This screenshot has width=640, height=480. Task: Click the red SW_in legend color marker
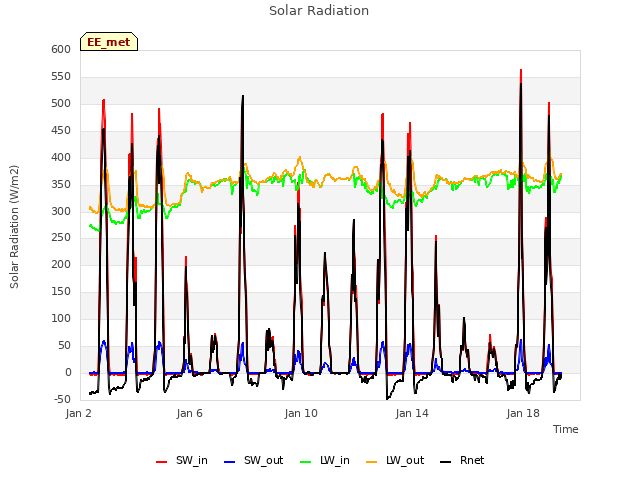point(162,462)
